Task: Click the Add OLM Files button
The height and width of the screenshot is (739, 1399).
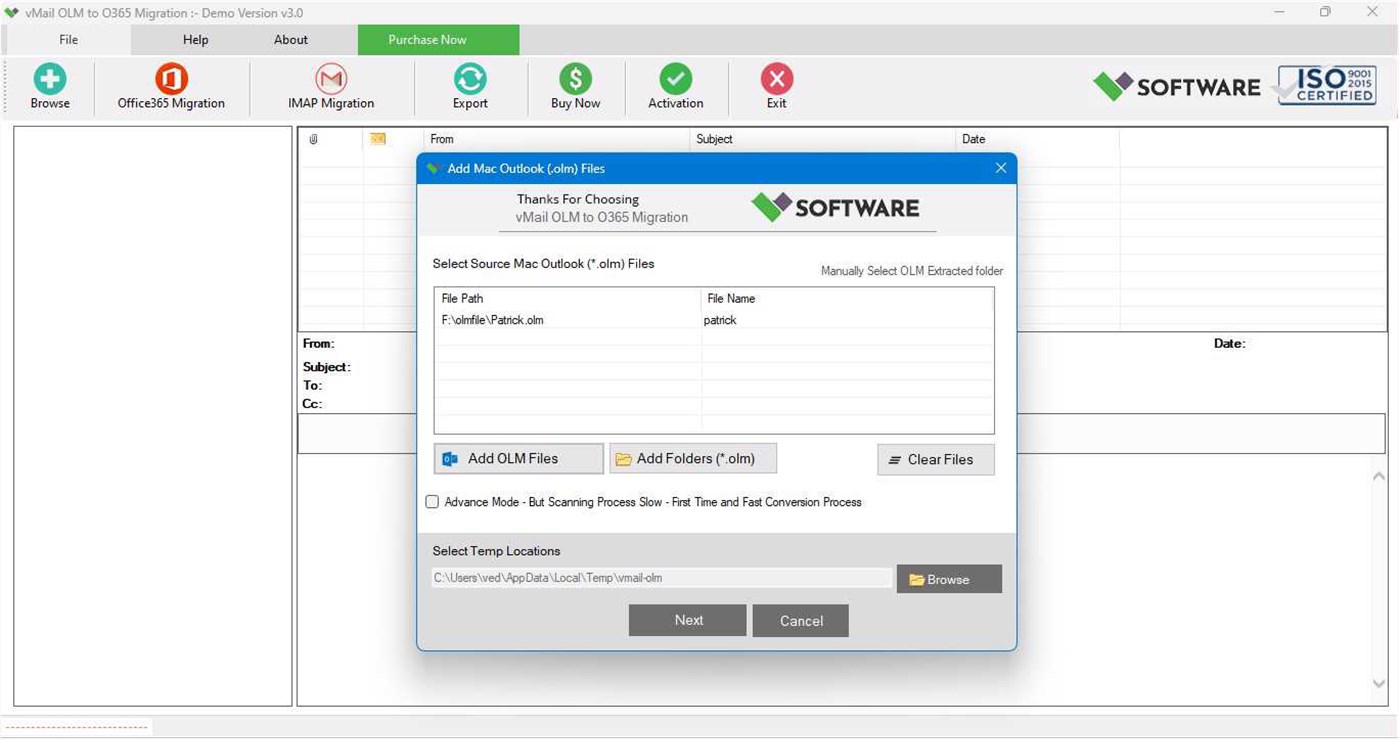Action: [x=519, y=459]
